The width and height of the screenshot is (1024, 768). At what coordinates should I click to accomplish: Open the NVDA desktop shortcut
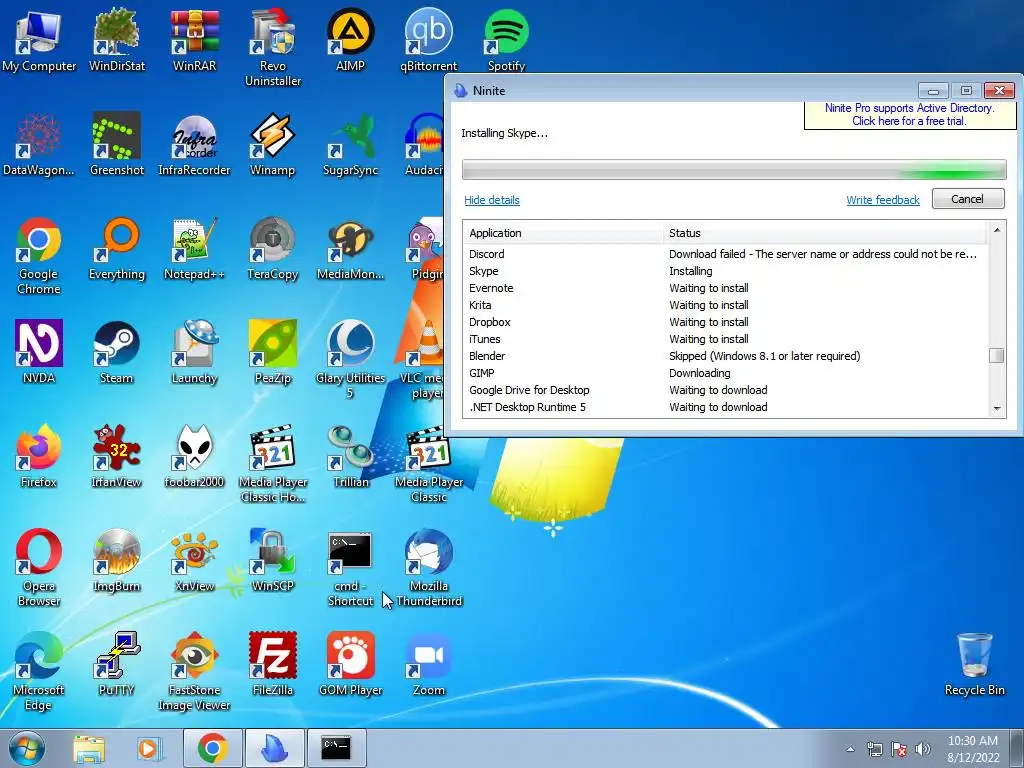[x=39, y=351]
